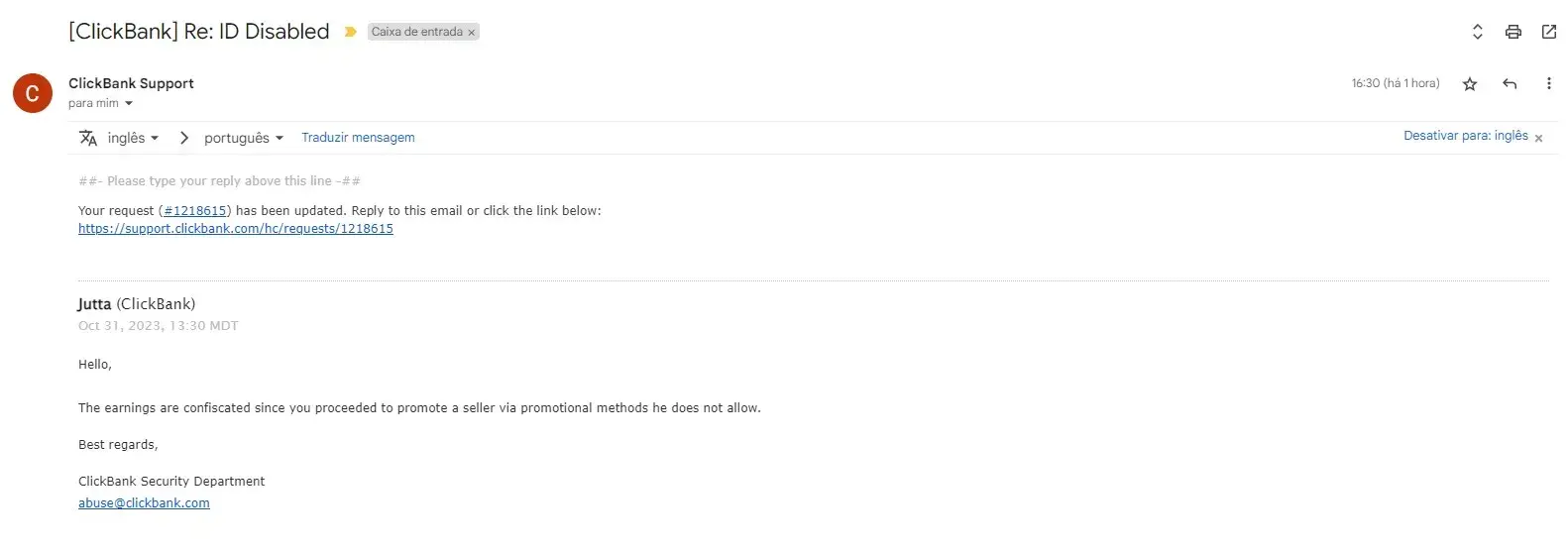Screen dimensions: 1568x552
Task: Click the expand/collapse all arrows icon
Action: pyautogui.click(x=1477, y=32)
